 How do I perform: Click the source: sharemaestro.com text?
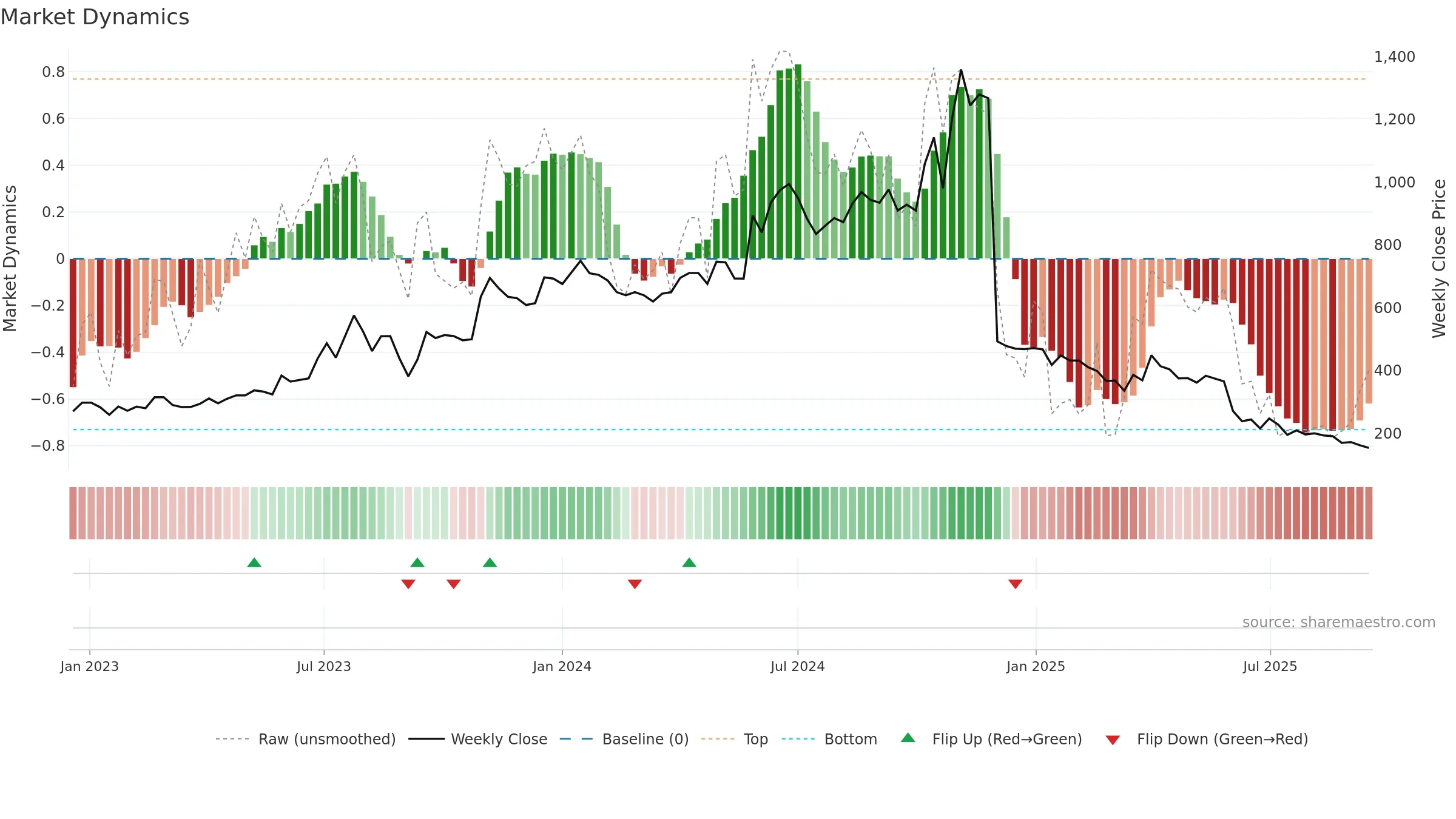pos(1339,622)
